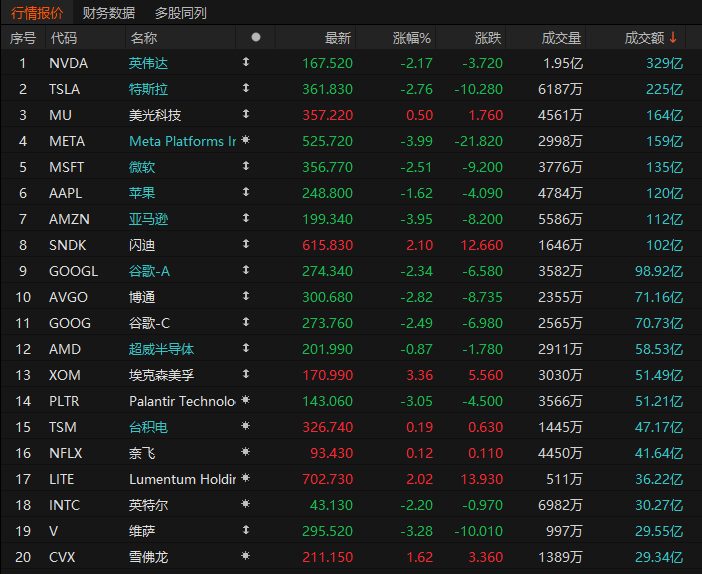The height and width of the screenshot is (574, 702).
Task: Open the 多股同列 tab
Action: point(180,13)
